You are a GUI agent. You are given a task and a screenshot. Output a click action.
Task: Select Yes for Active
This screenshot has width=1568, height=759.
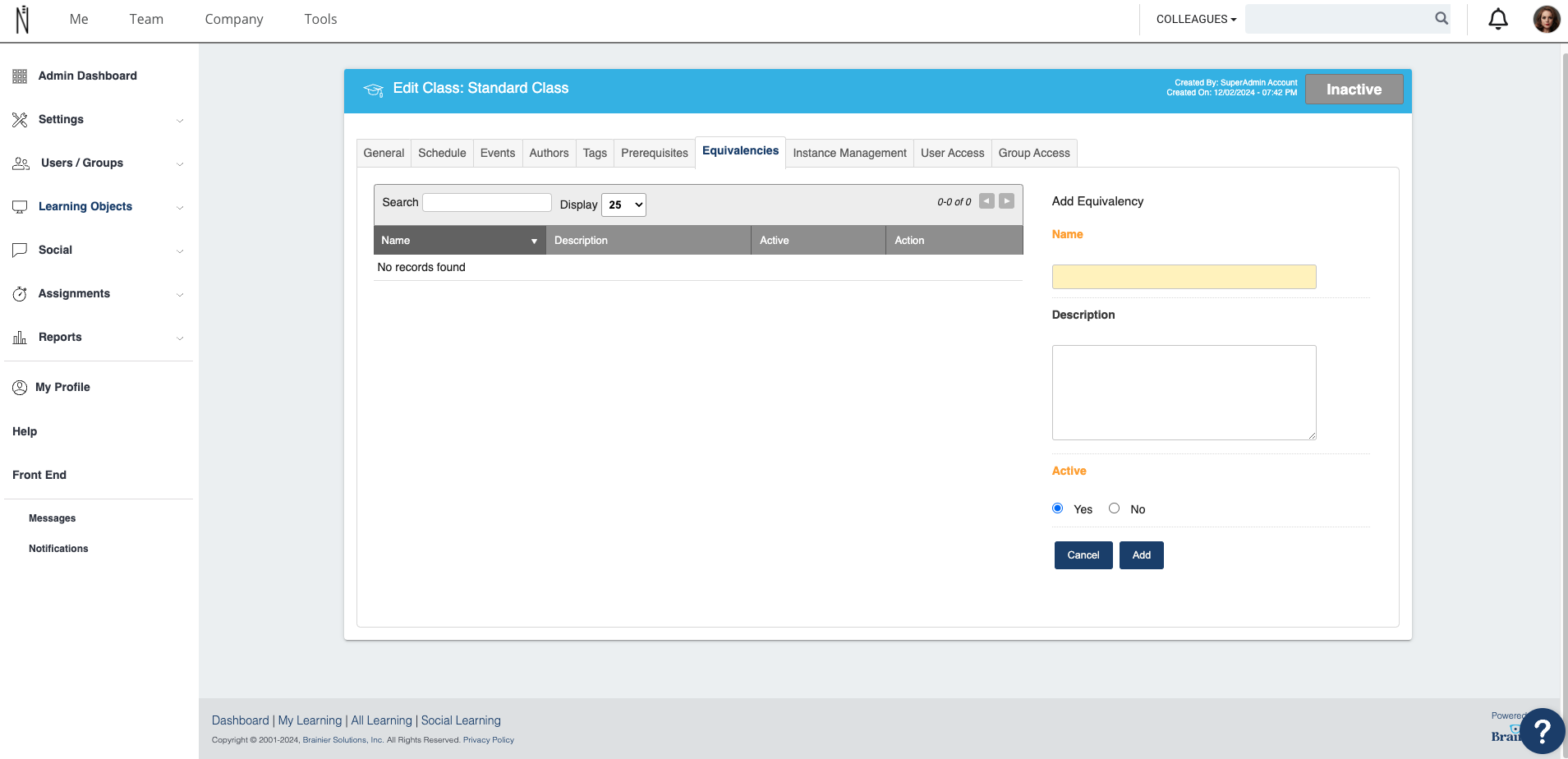(x=1058, y=508)
